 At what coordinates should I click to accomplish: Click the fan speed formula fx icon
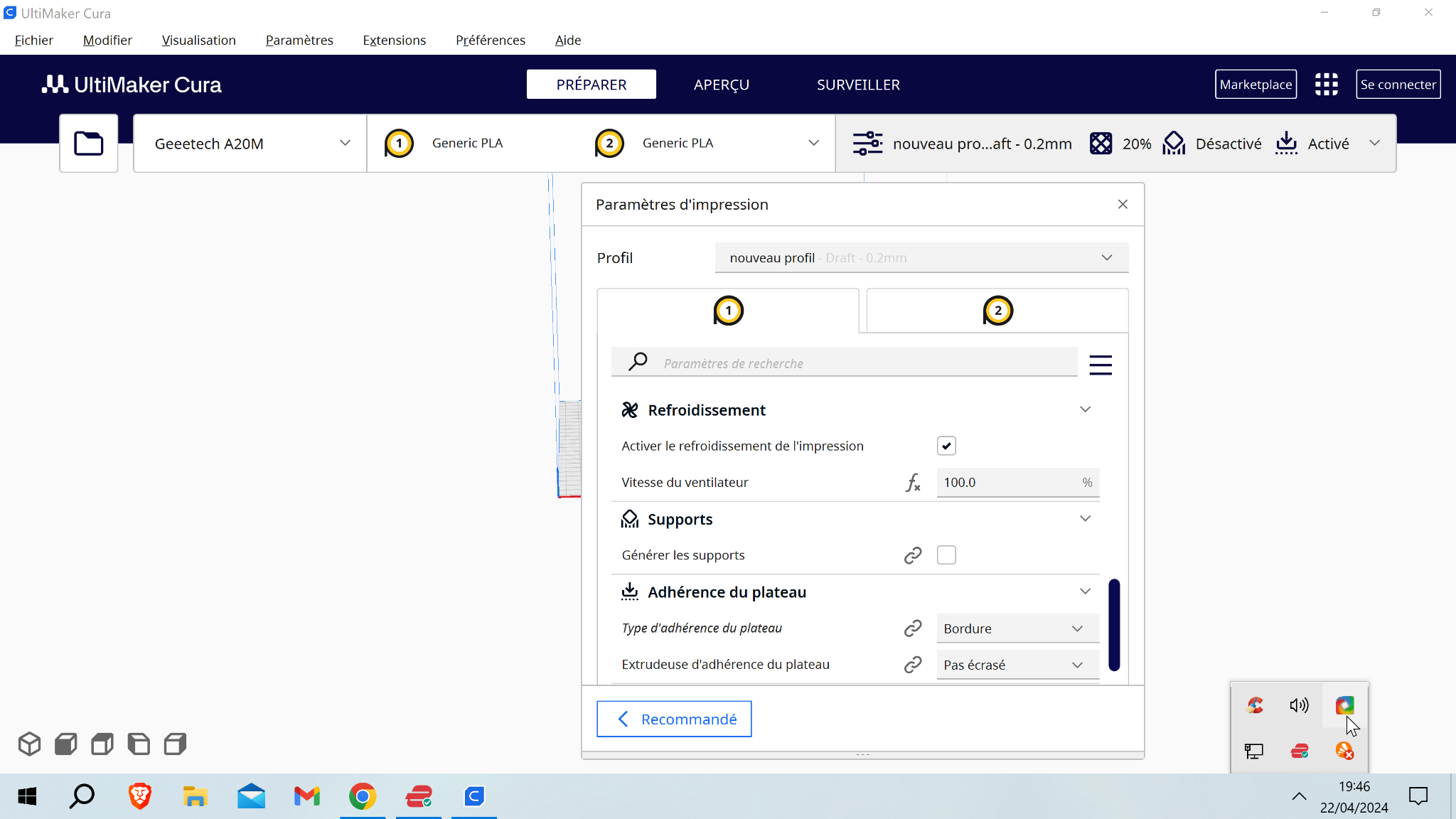[x=913, y=483]
